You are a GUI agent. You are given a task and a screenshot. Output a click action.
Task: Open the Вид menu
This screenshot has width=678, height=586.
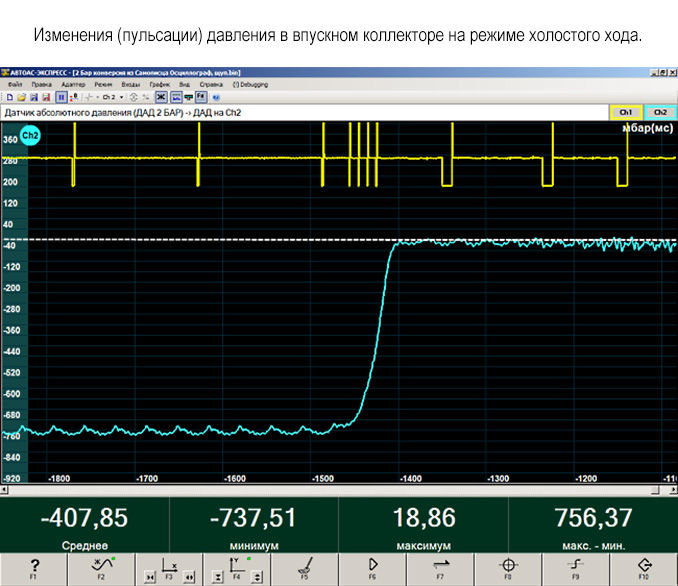[185, 84]
